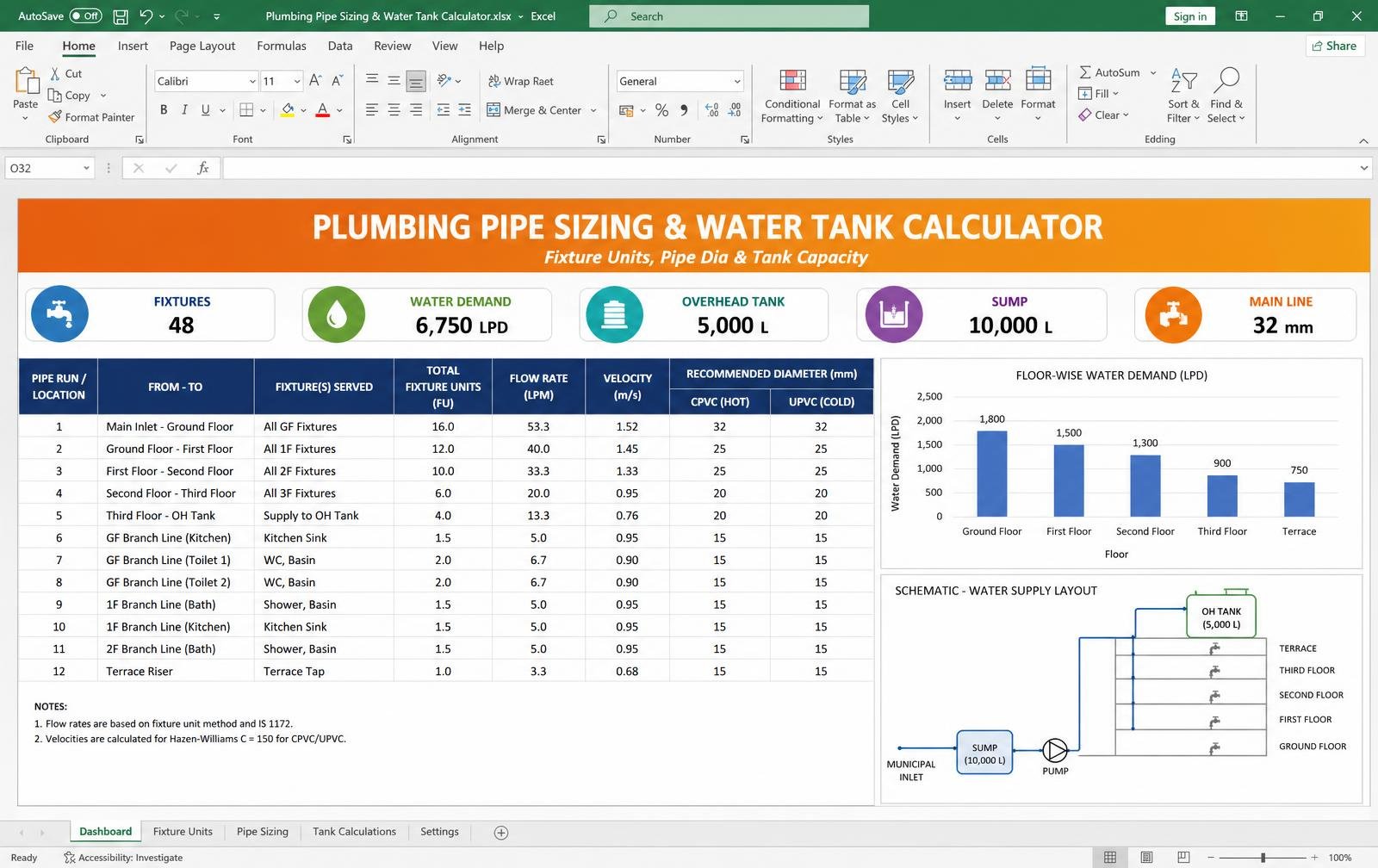Select Bottom Align vertical alignment
1378x868 pixels.
416,81
